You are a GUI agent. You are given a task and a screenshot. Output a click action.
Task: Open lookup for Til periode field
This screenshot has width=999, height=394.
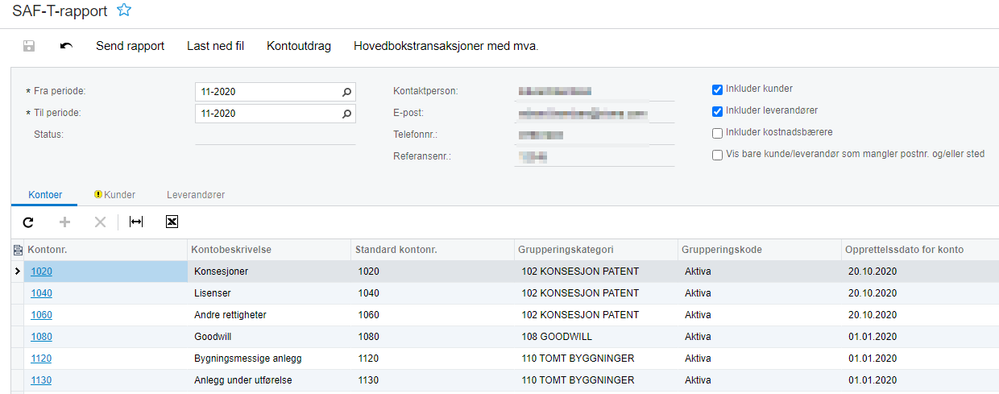pos(347,113)
